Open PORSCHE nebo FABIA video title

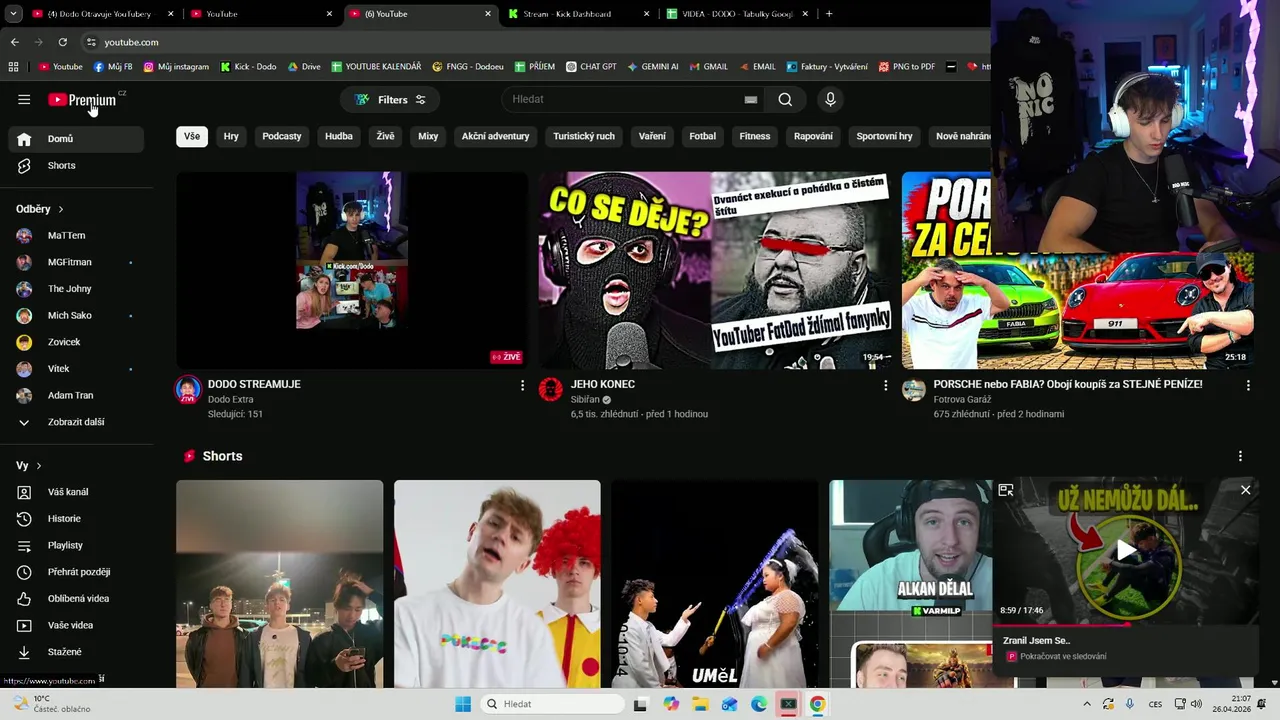click(x=1068, y=384)
